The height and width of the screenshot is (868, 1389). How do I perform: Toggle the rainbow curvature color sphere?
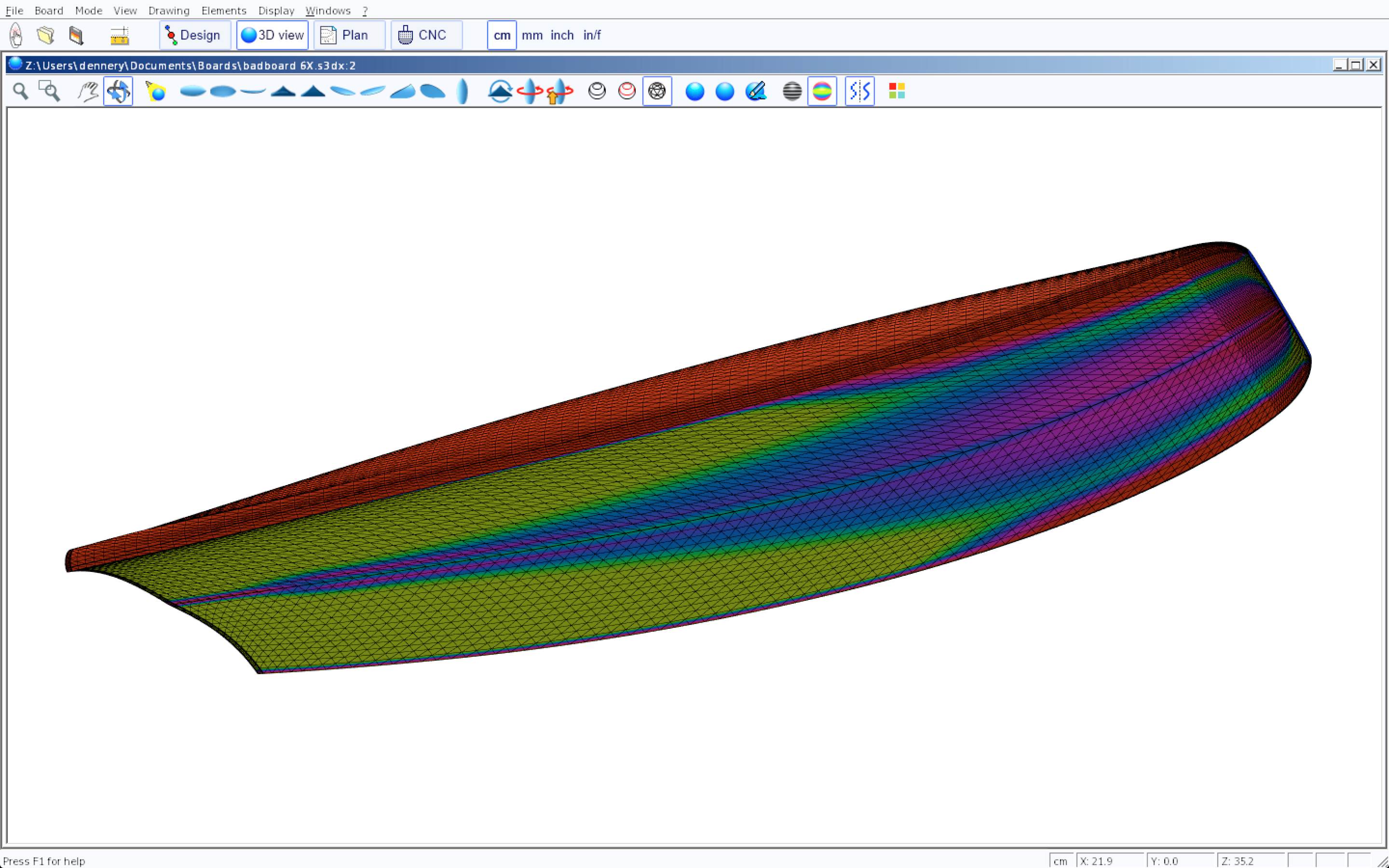(822, 91)
